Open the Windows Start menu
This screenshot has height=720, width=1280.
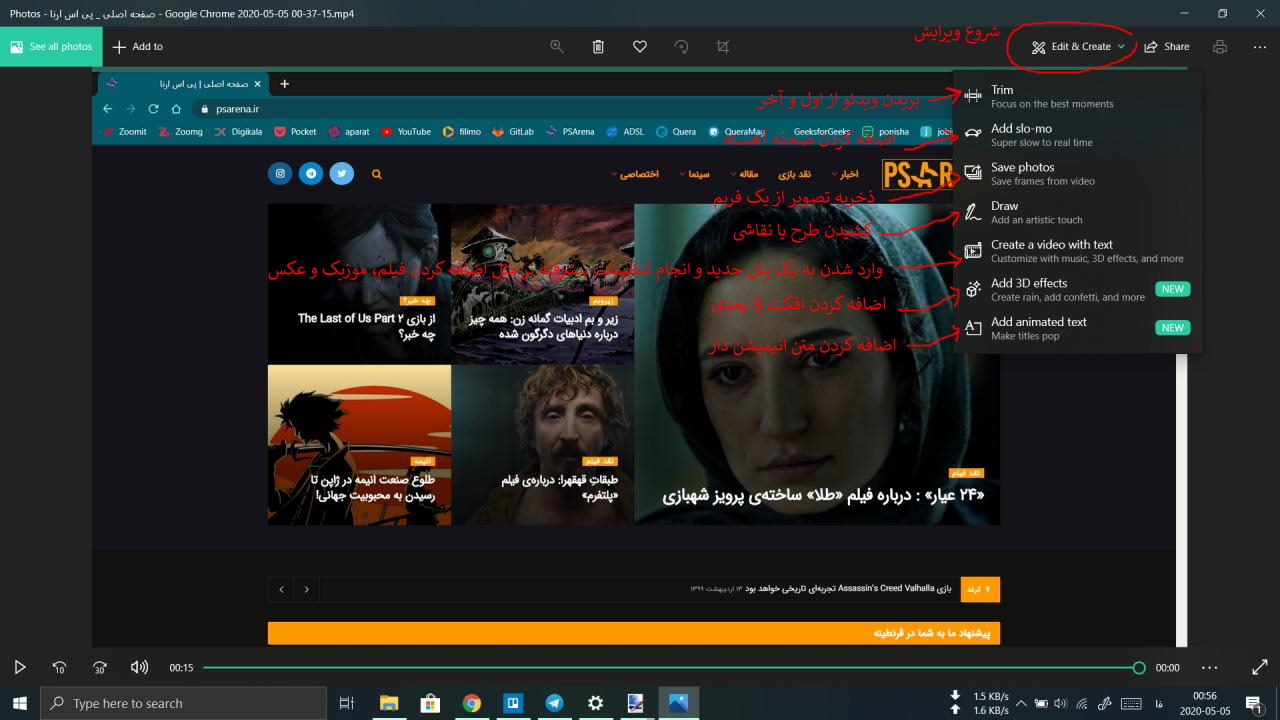(x=20, y=703)
